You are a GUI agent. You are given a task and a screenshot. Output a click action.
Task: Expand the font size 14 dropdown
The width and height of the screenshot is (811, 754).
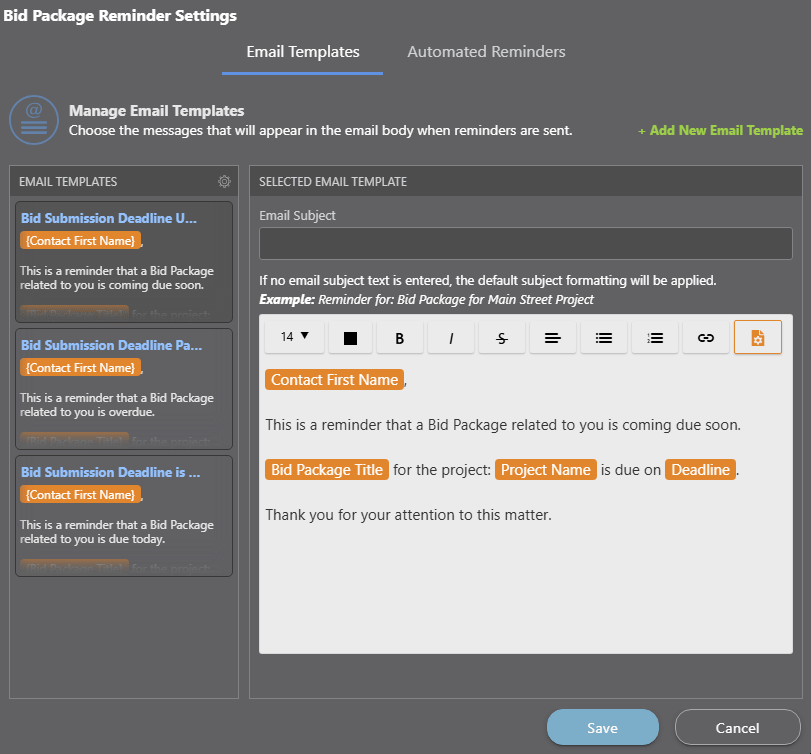pyautogui.click(x=294, y=337)
